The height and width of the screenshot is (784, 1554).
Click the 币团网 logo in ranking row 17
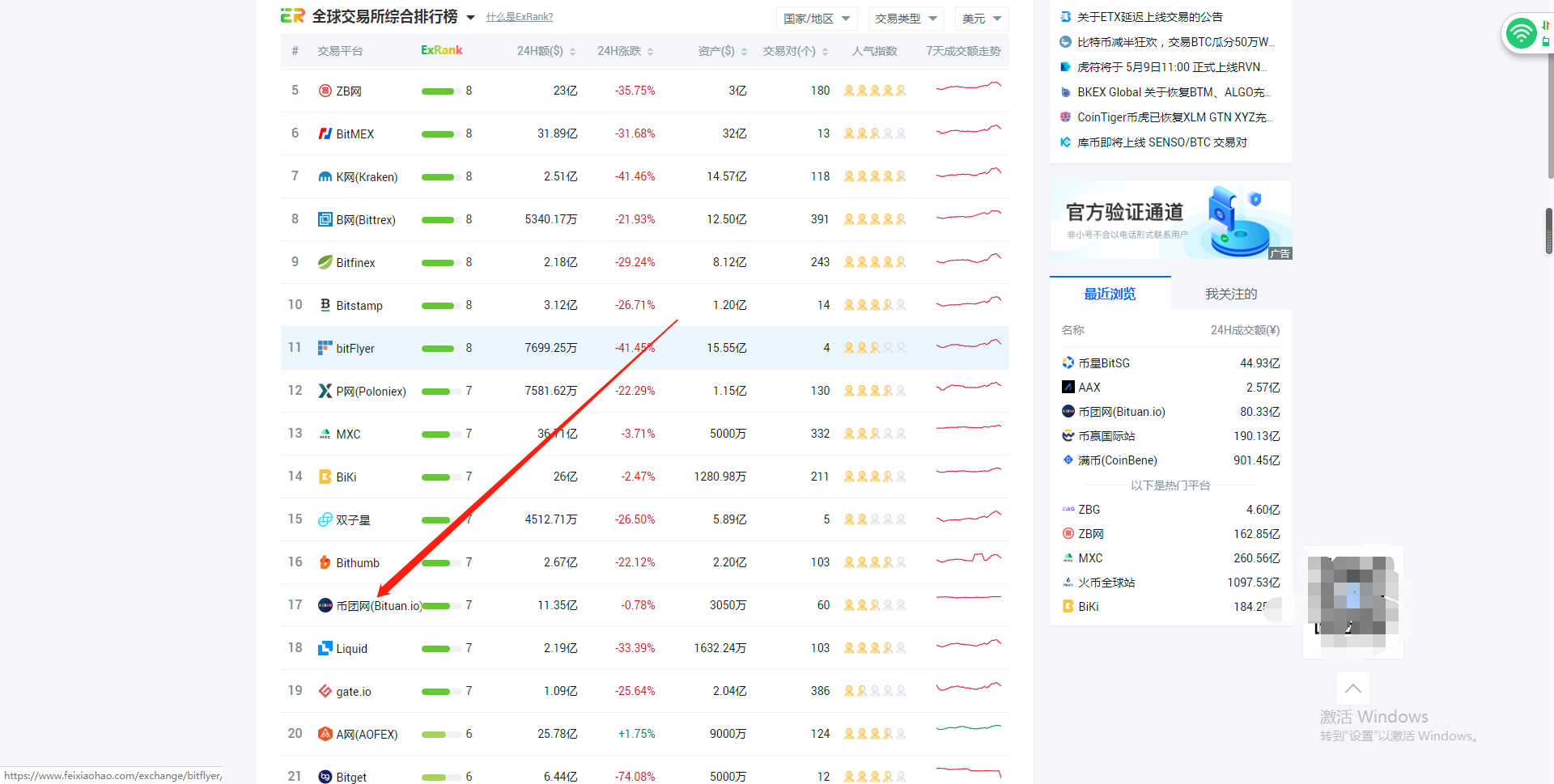click(x=325, y=605)
